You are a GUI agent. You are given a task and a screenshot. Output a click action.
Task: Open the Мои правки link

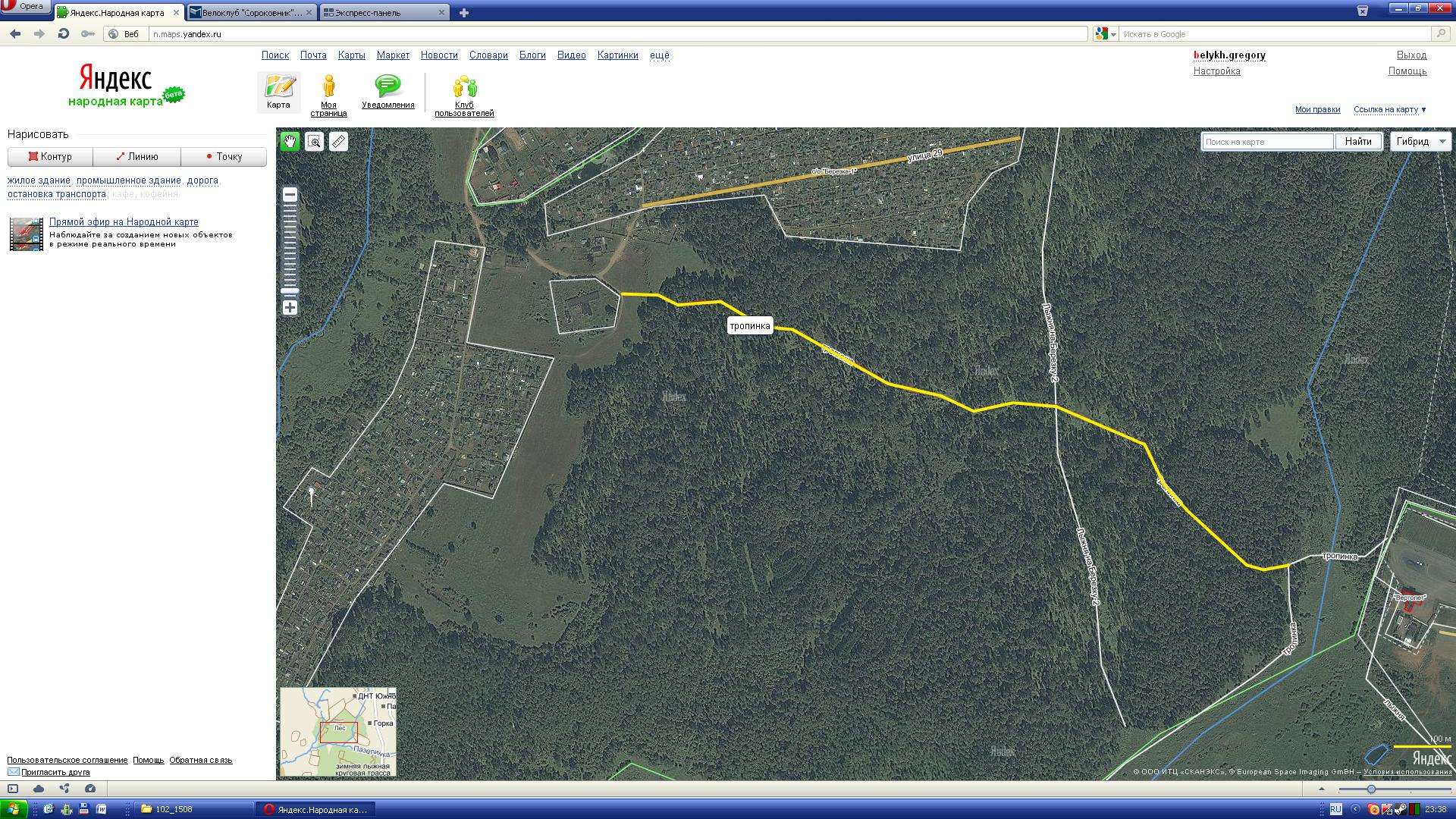(1317, 109)
